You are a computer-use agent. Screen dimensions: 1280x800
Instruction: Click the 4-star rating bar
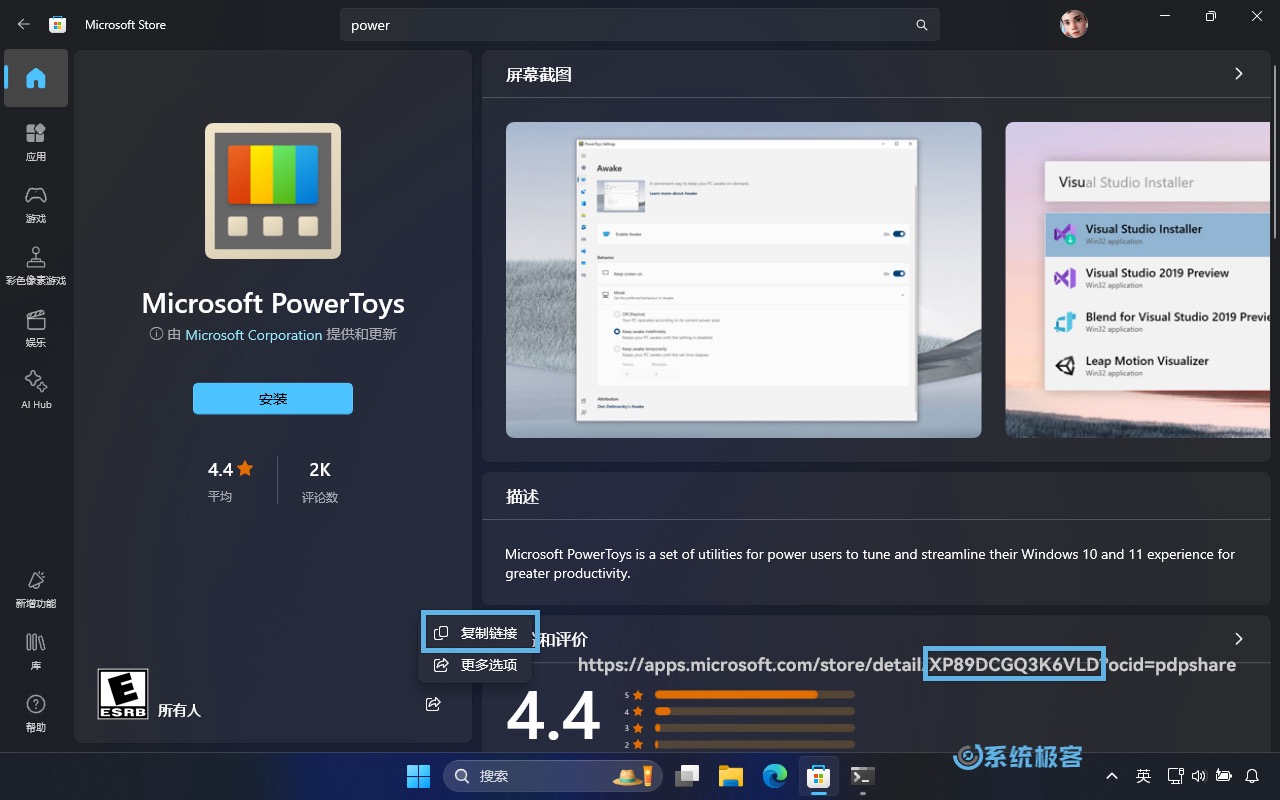(755, 712)
